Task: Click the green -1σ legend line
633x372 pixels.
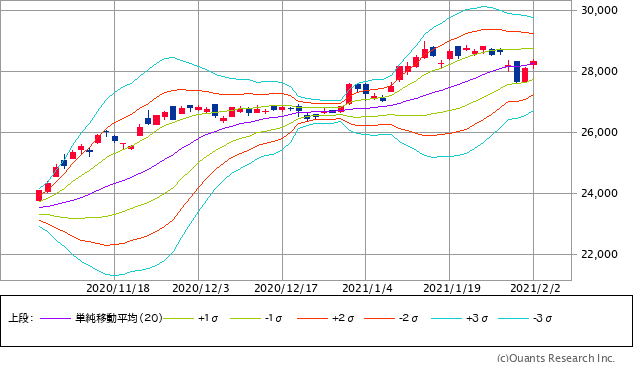Action: pyautogui.click(x=245, y=319)
